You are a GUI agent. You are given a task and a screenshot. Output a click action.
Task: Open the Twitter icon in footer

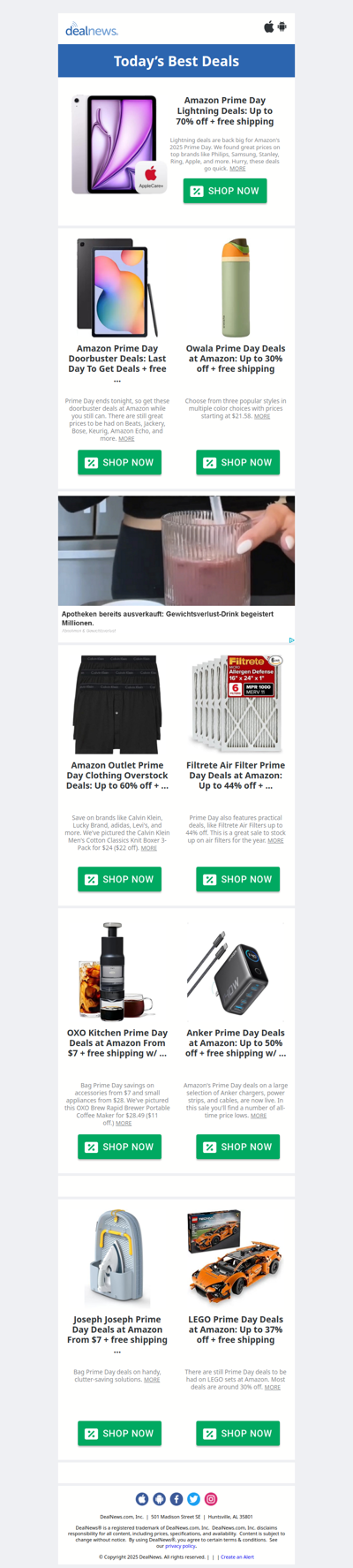pos(193,1498)
